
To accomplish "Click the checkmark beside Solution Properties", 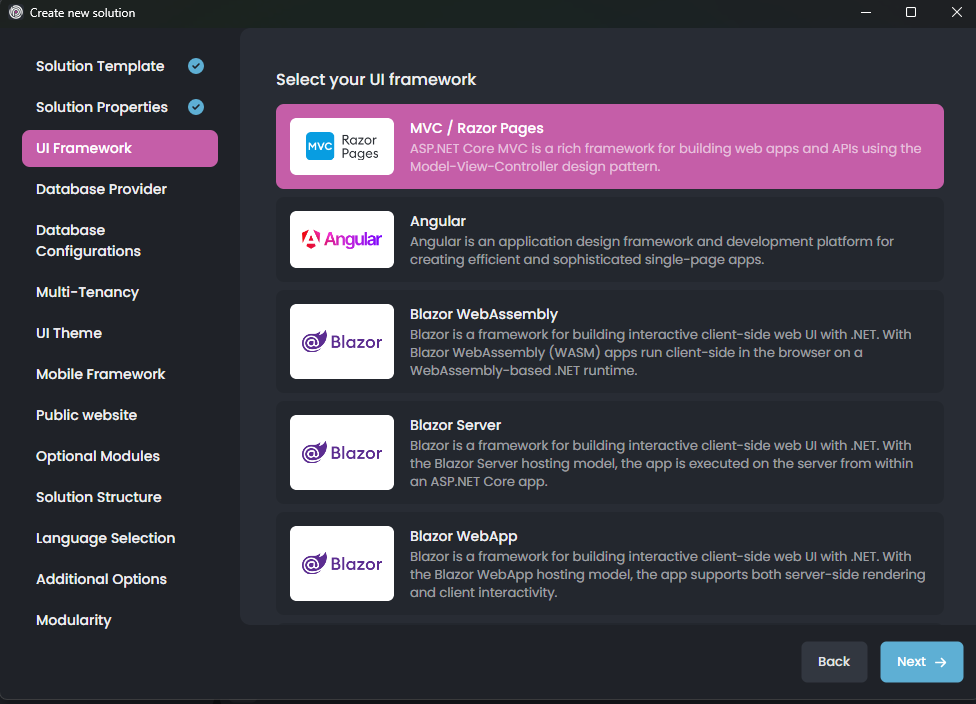I will point(196,107).
